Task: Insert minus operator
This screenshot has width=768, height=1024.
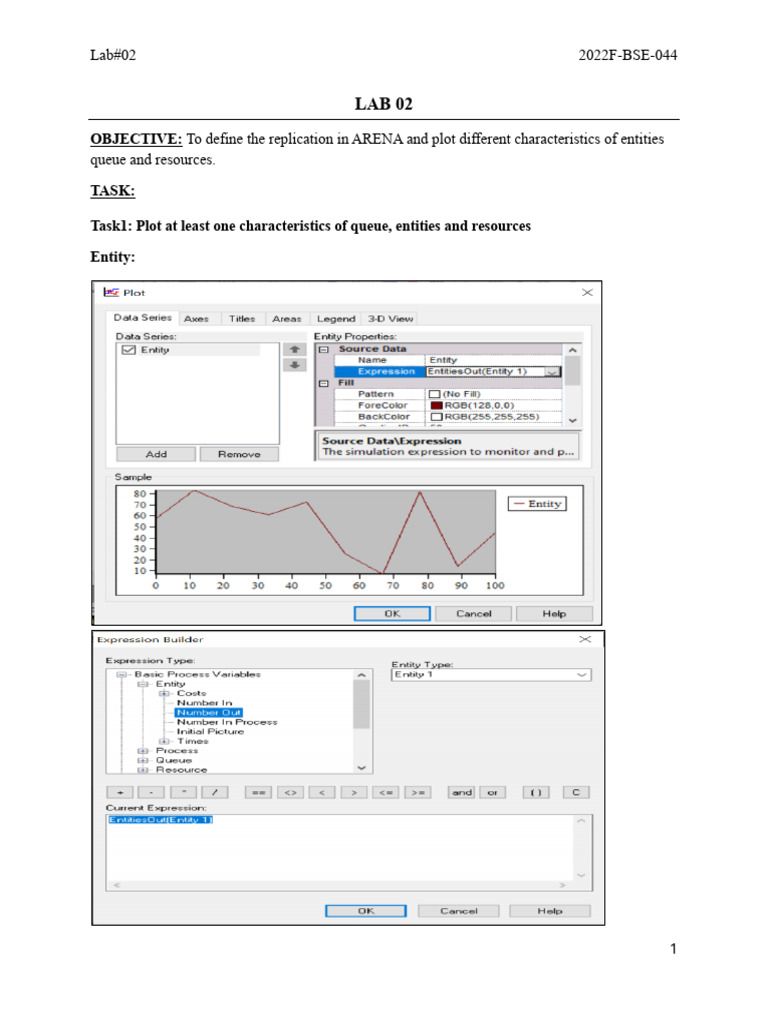Action: tap(152, 792)
